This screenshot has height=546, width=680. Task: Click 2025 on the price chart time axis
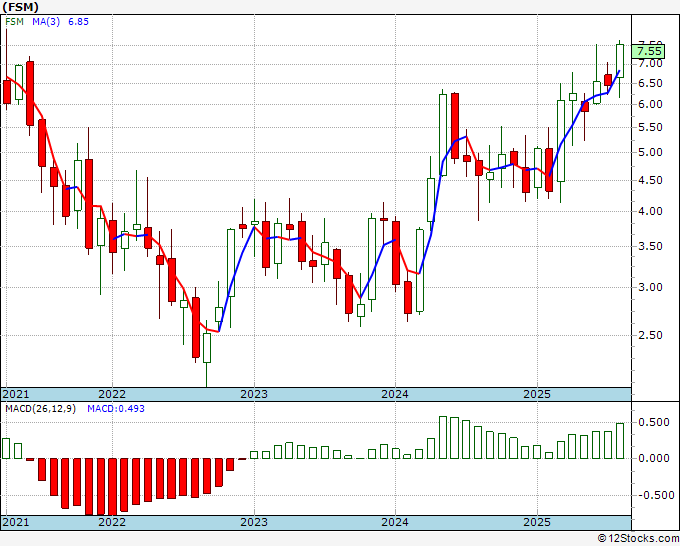[537, 394]
